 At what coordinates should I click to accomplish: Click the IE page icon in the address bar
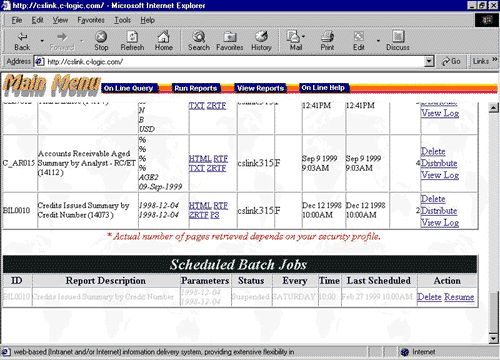pyautogui.click(x=40, y=62)
